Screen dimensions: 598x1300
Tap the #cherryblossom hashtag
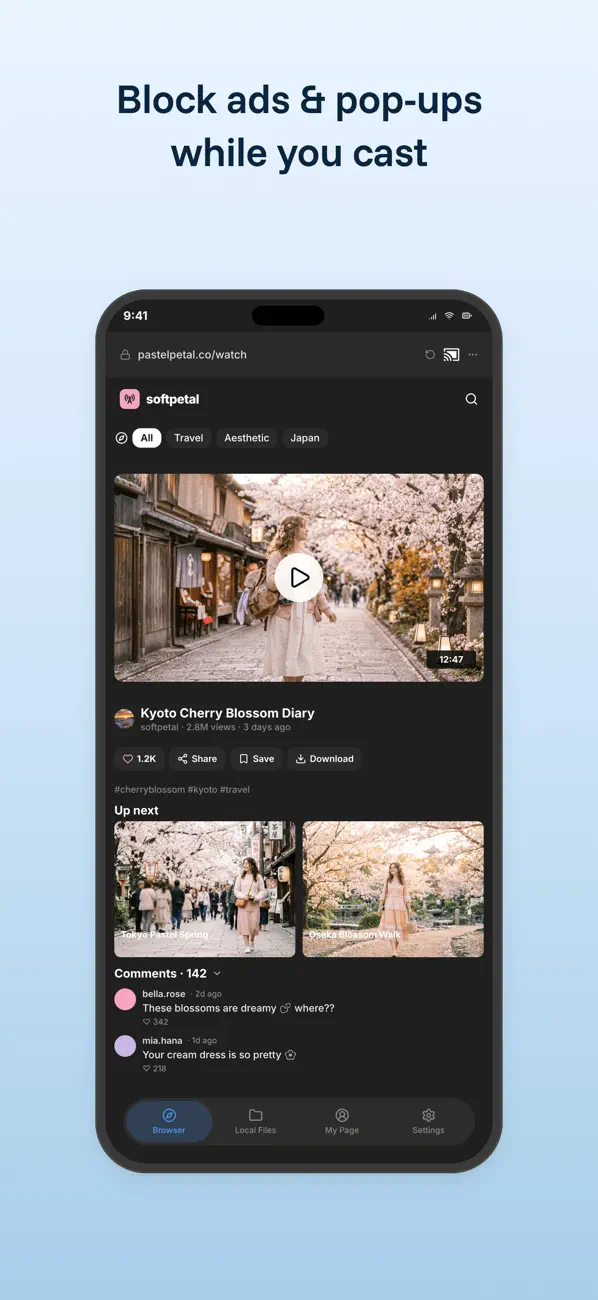150,790
